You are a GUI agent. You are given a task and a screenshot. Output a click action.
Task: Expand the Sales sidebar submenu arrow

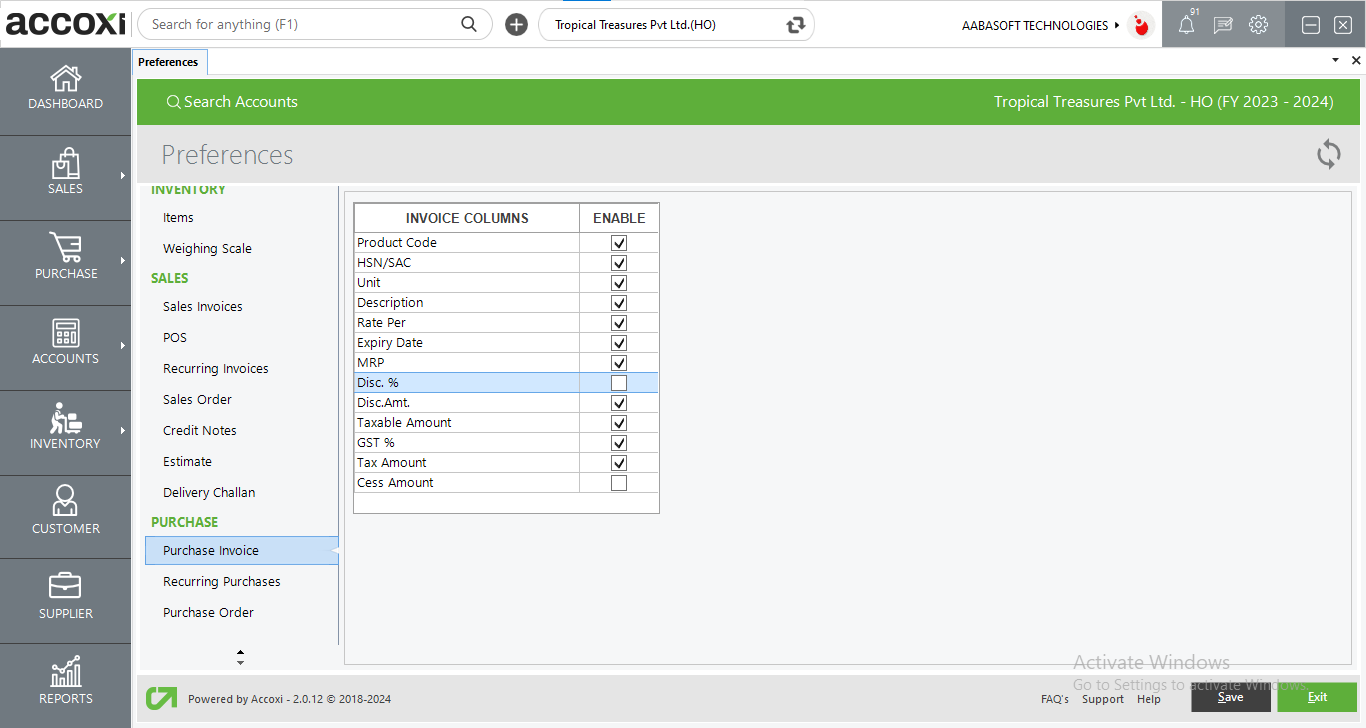click(x=122, y=176)
